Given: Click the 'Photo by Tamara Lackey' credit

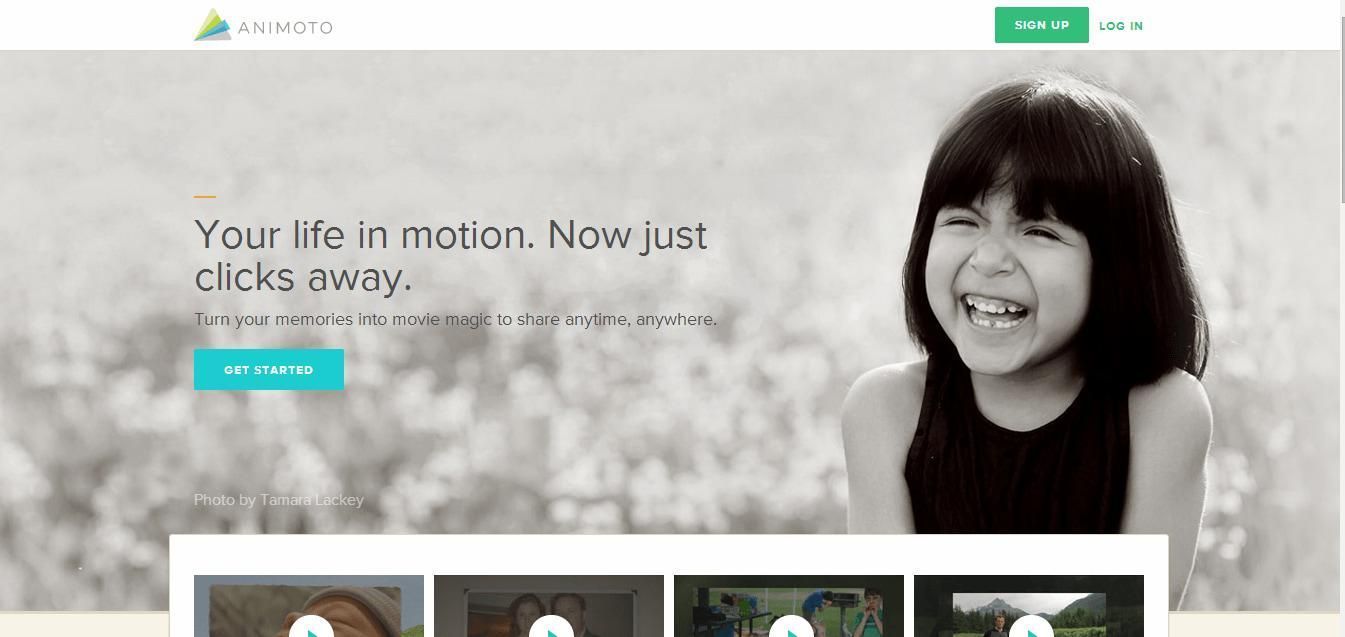Looking at the screenshot, I should coord(279,499).
